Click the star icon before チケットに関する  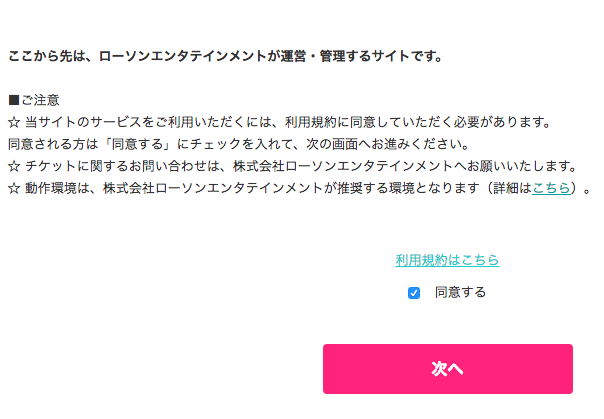point(13,165)
